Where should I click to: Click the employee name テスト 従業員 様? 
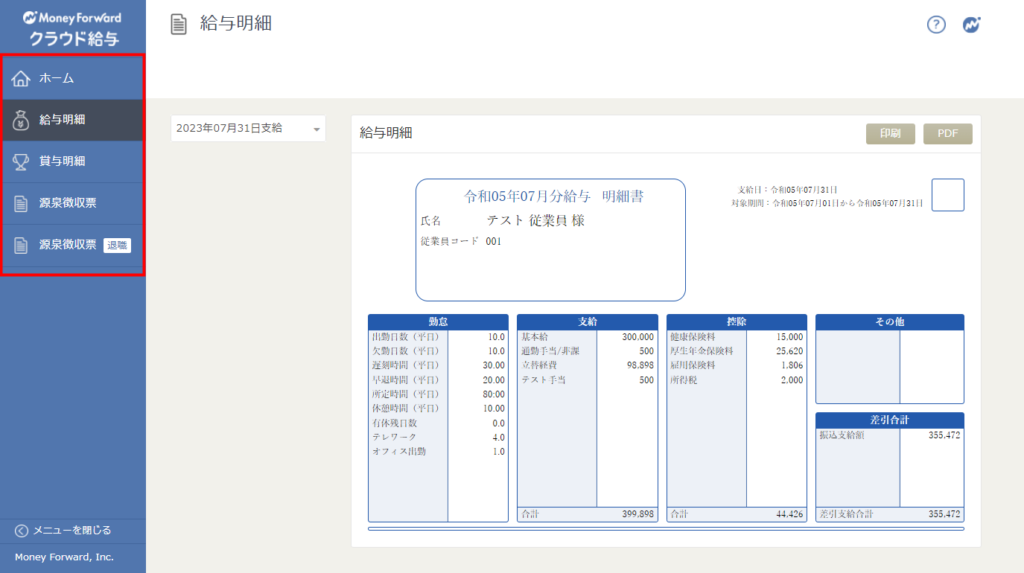pos(536,221)
